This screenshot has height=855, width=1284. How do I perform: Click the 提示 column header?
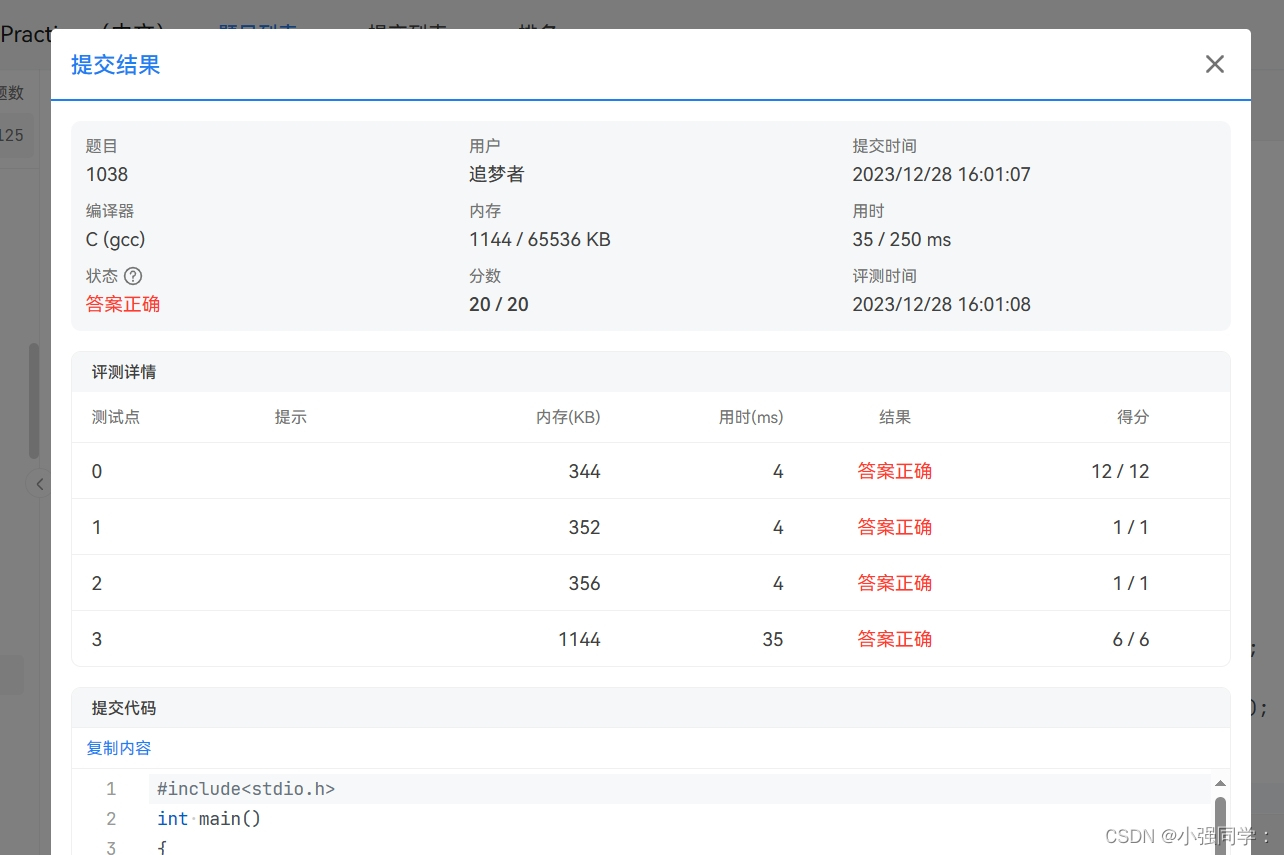(291, 417)
